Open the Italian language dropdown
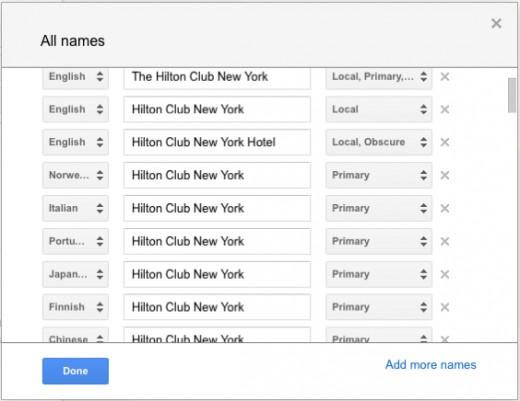 (x=75, y=208)
